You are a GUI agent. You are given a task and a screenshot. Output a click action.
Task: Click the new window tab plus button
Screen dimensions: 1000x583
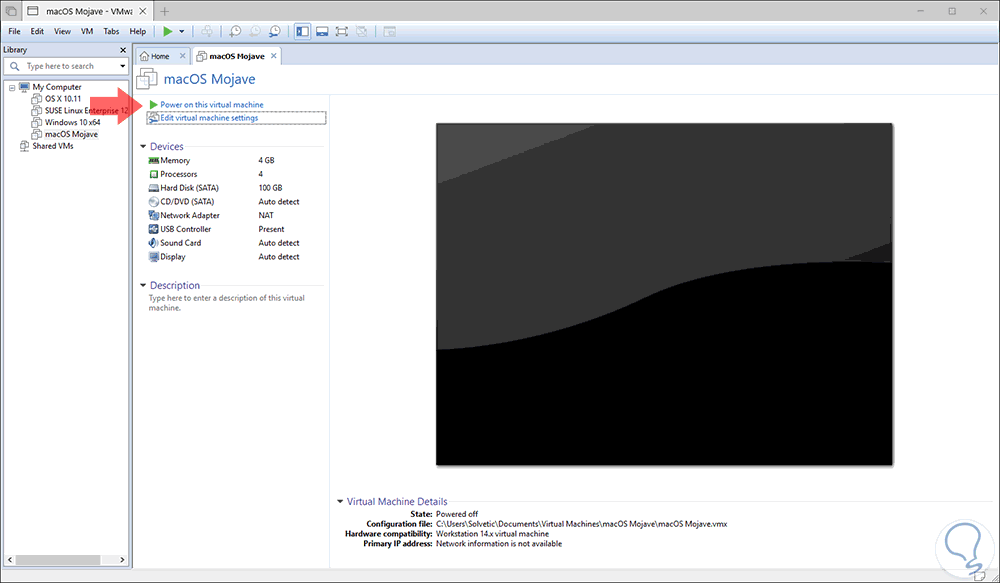(x=165, y=11)
